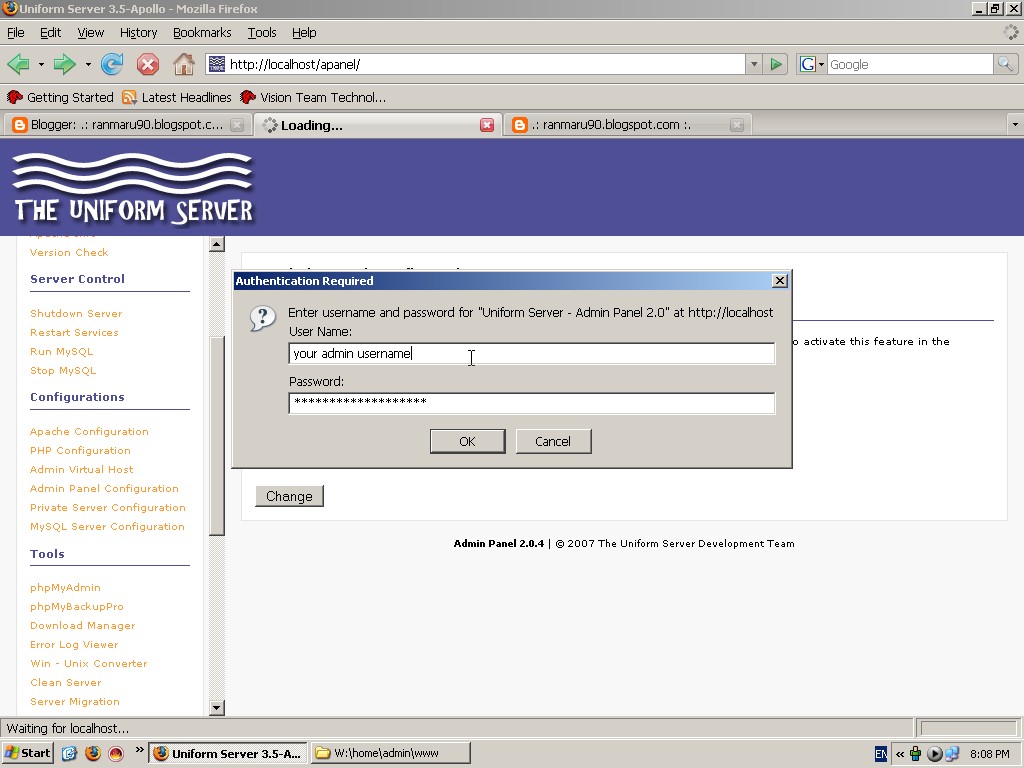Screen dimensions: 1024x768
Task: Open Getting Started bookmark
Action: 60,97
